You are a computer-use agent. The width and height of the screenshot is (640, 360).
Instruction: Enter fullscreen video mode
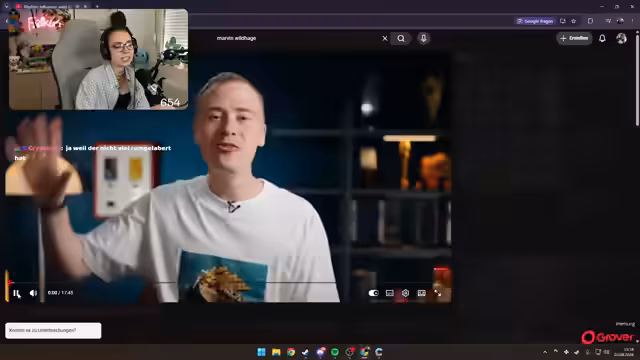(438, 293)
